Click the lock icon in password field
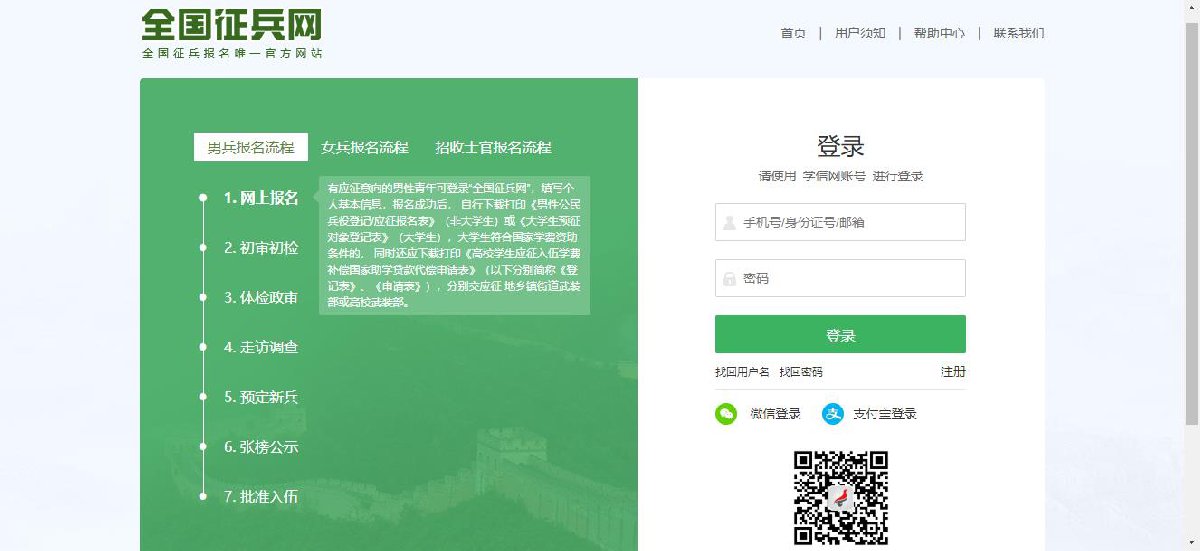Viewport: 1200px width, 551px height. pyautogui.click(x=730, y=279)
